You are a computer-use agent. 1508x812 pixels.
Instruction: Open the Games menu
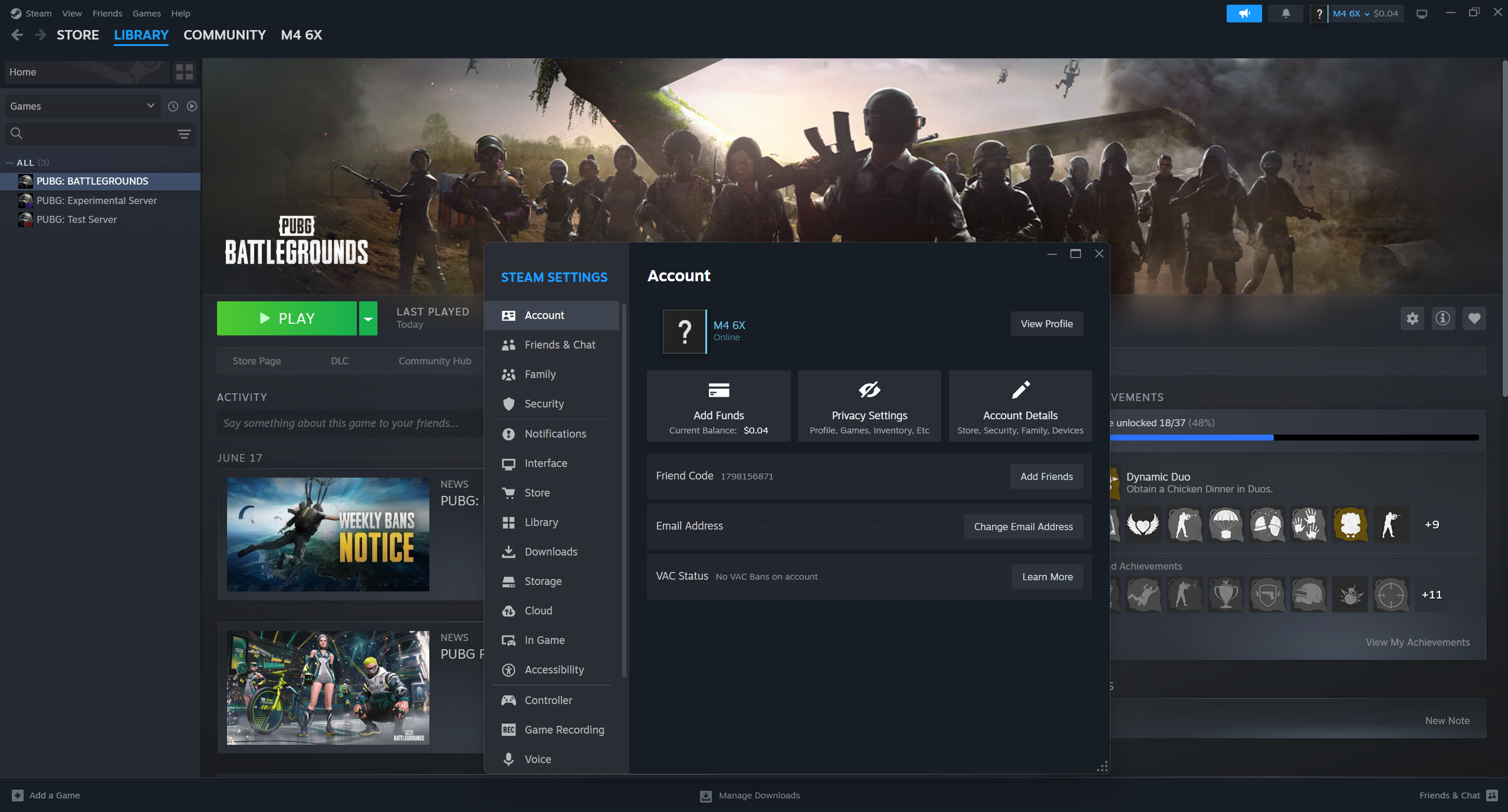pyautogui.click(x=147, y=13)
